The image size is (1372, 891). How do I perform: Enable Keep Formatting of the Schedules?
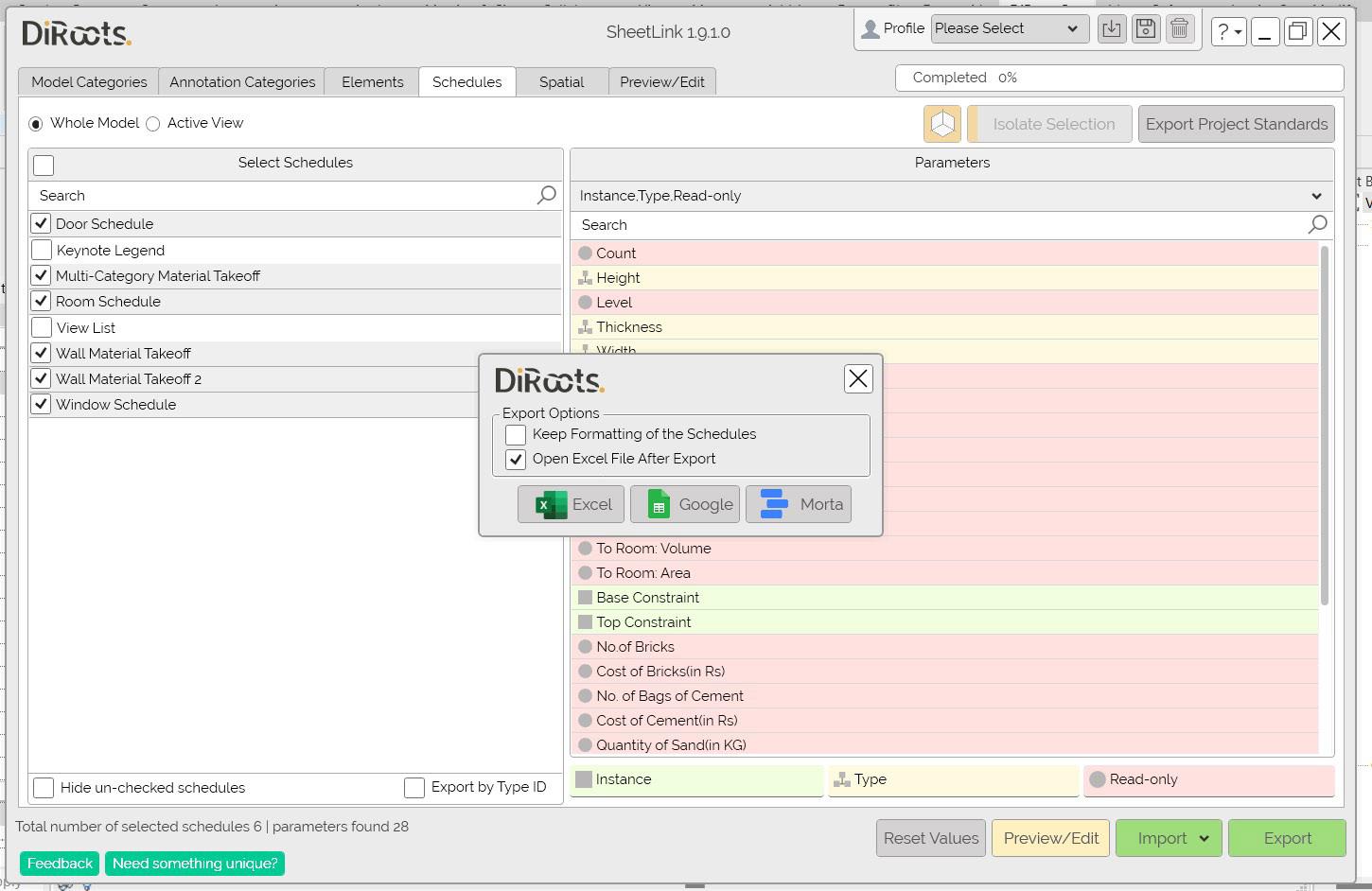[516, 434]
